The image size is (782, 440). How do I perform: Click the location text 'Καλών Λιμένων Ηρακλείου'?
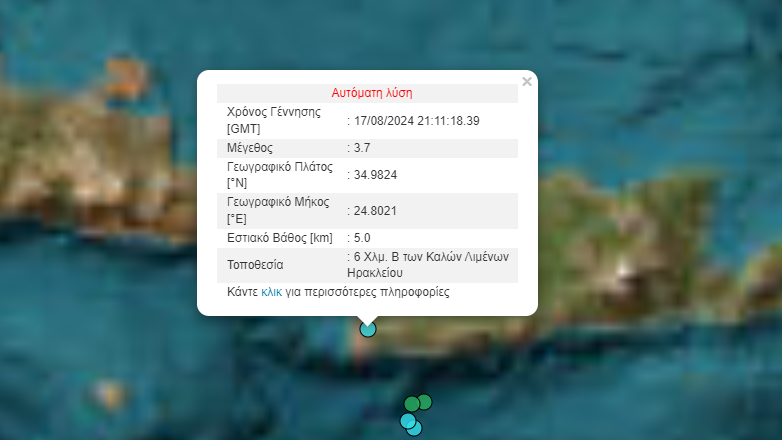[428, 265]
